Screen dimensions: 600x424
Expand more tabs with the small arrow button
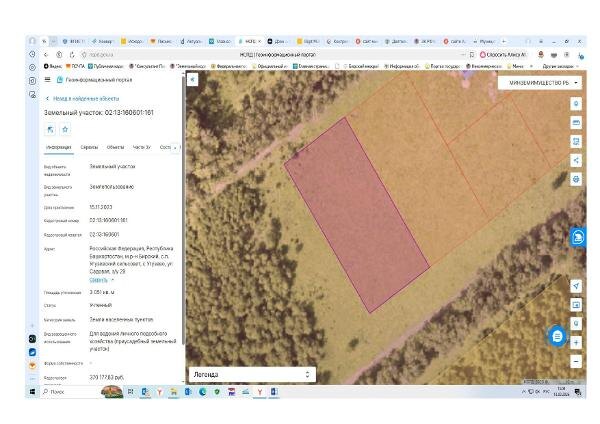click(175, 148)
